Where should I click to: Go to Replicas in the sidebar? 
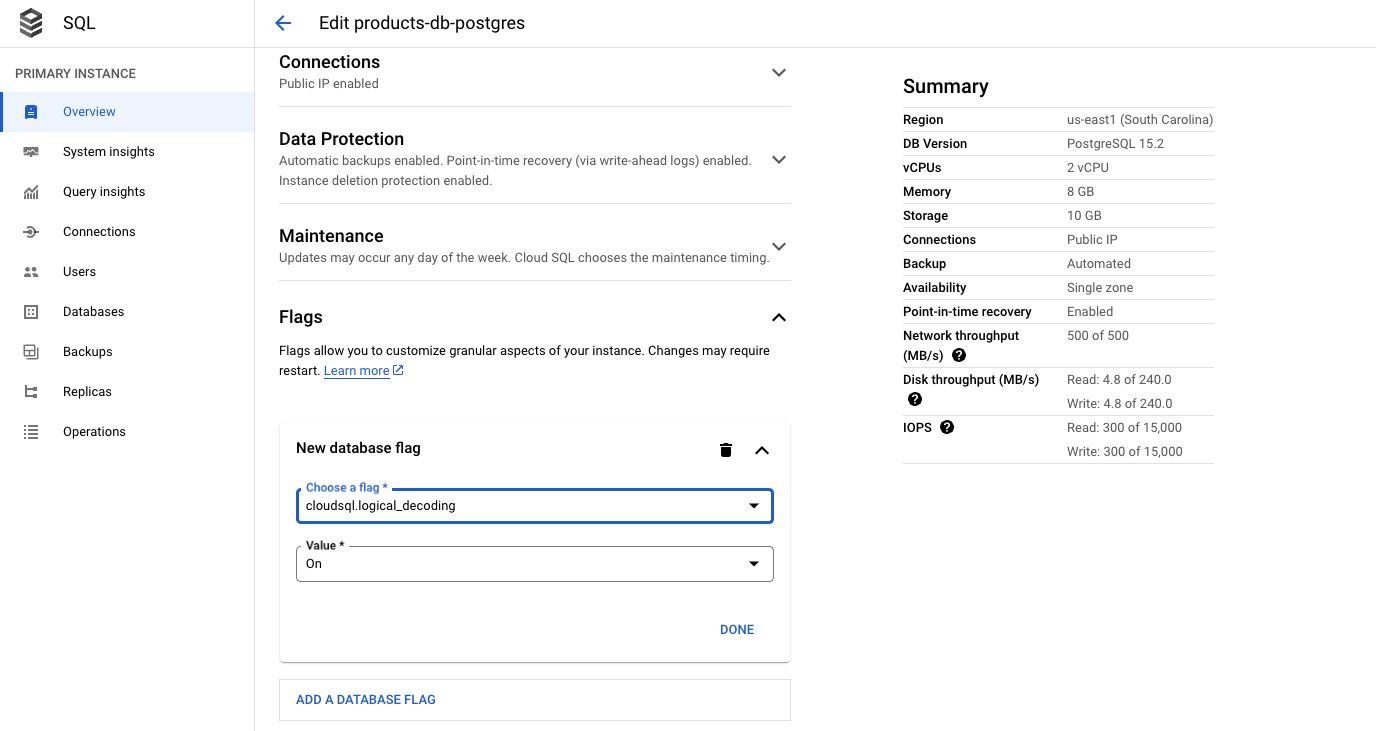coord(87,392)
